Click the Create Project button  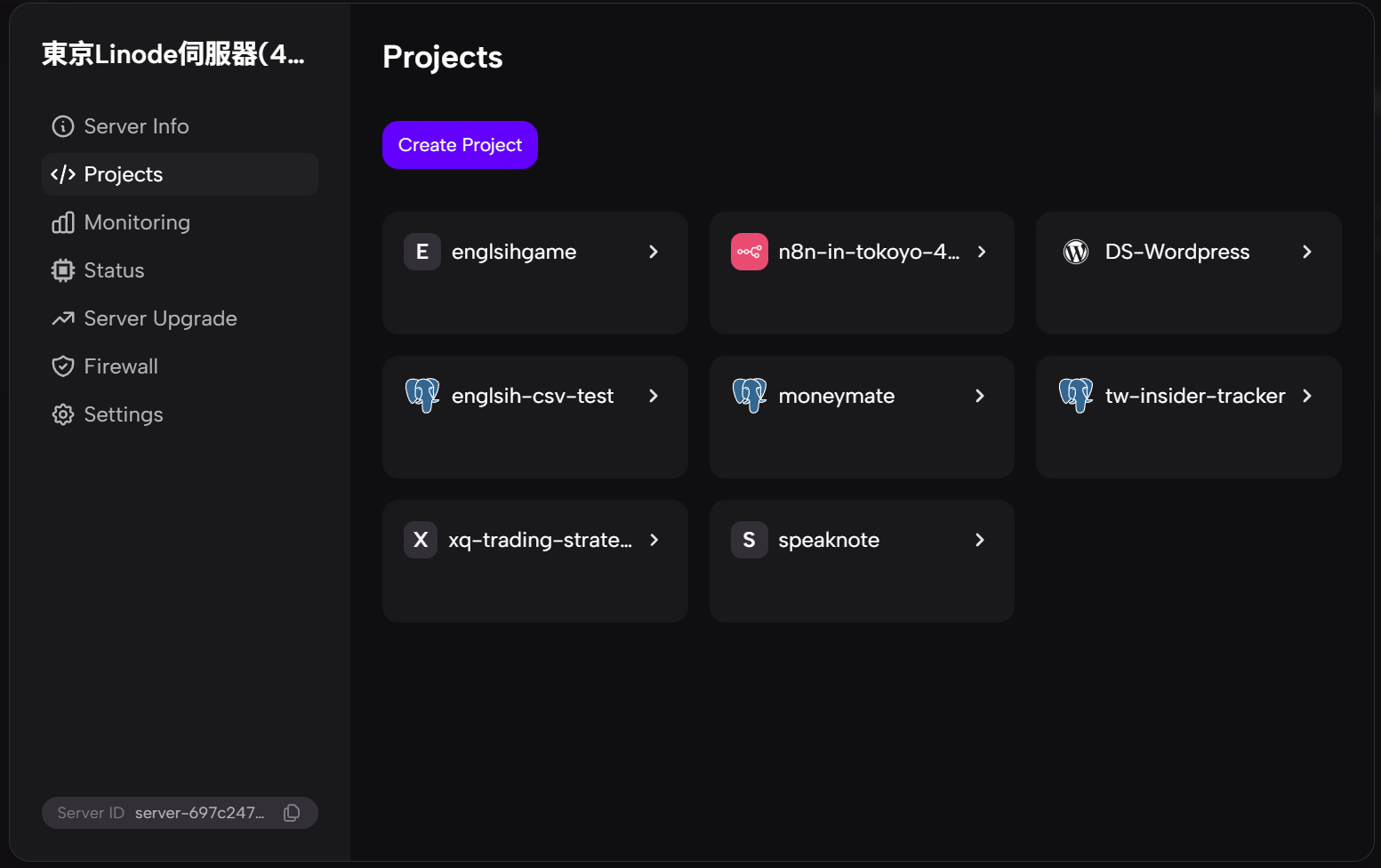tap(460, 145)
